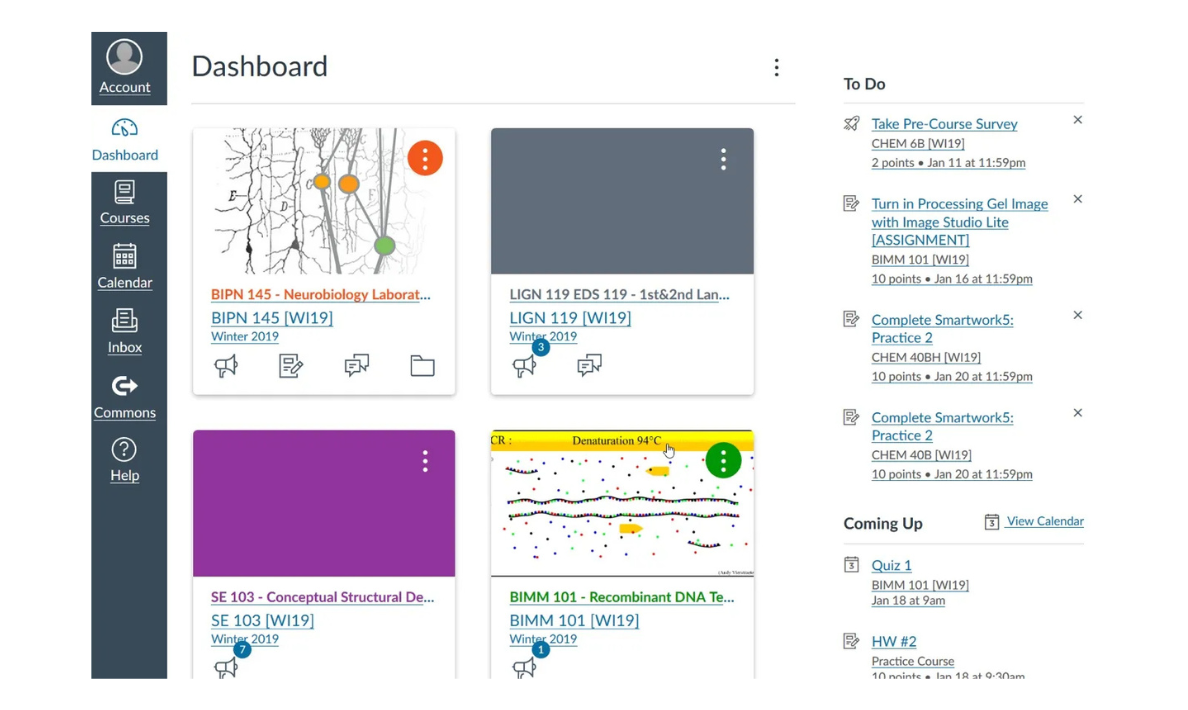Open Calendar in sidebar navigation
The height and width of the screenshot is (710, 1188).
pyautogui.click(x=125, y=267)
